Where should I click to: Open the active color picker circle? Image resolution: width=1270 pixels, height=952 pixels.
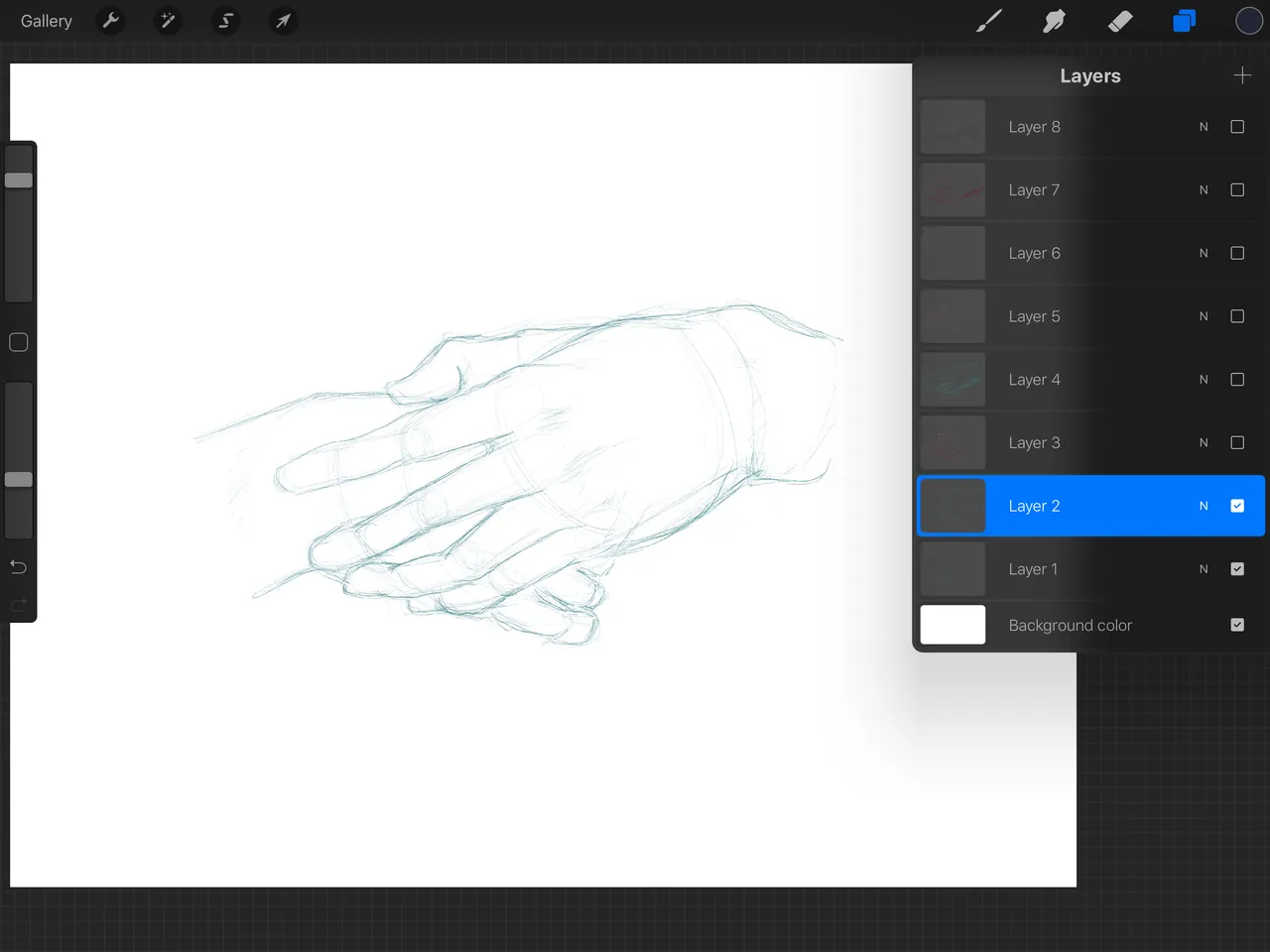tap(1249, 21)
